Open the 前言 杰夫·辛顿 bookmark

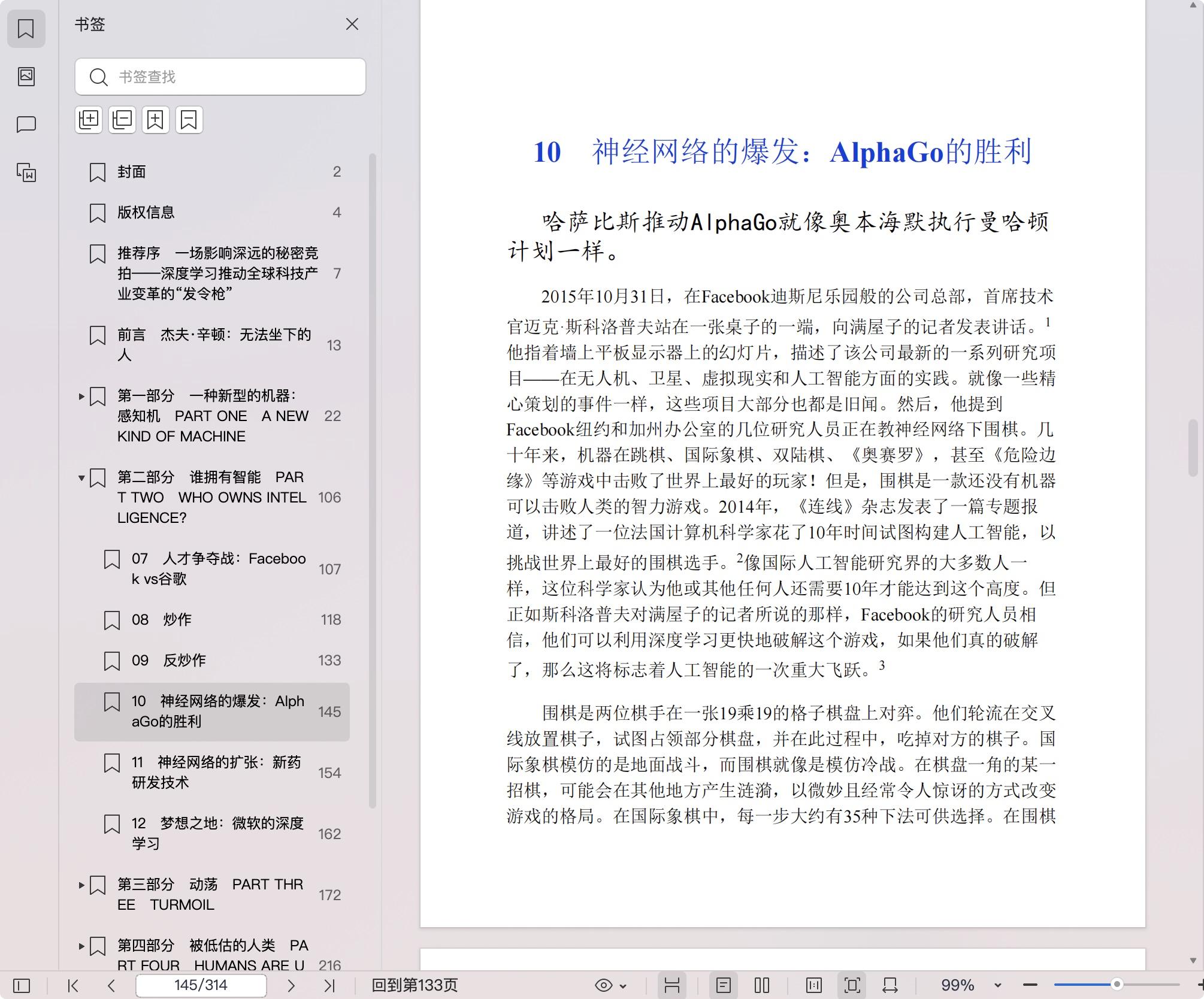click(x=212, y=344)
